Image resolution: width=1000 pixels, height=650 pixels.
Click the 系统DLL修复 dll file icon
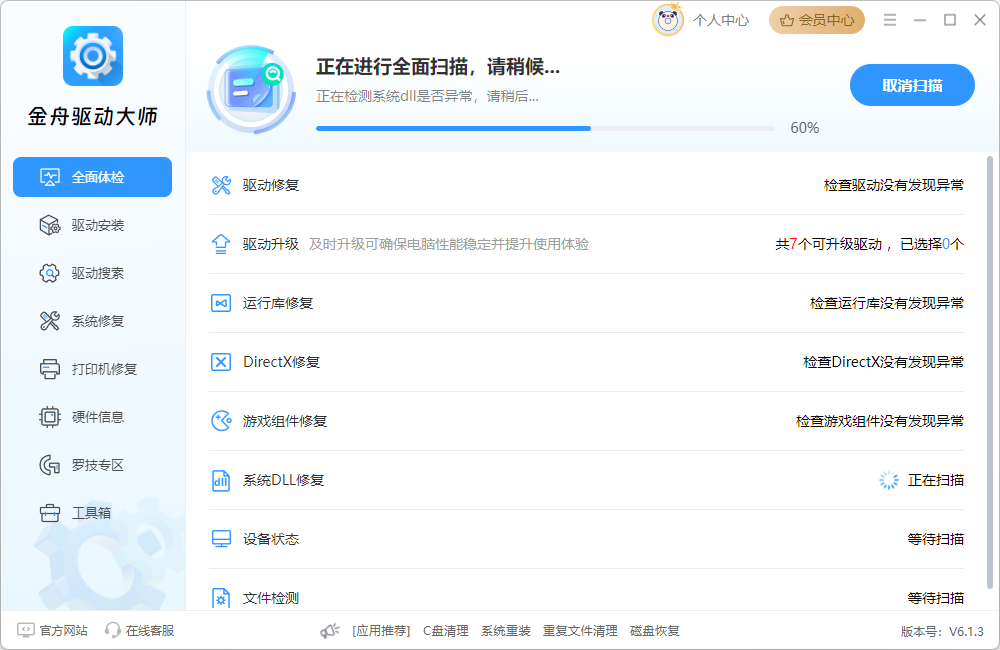click(x=221, y=480)
